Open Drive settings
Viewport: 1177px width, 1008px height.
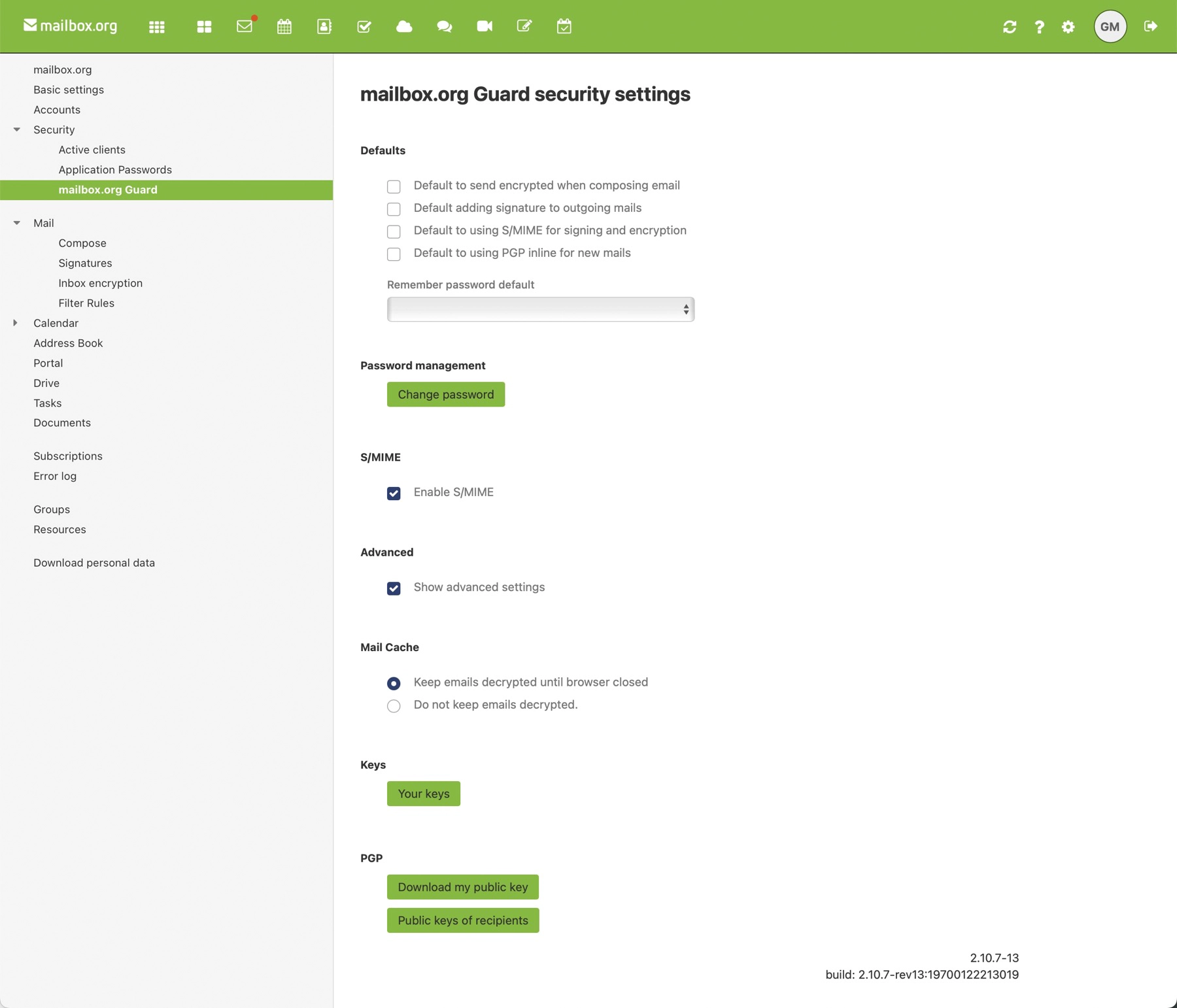click(46, 383)
